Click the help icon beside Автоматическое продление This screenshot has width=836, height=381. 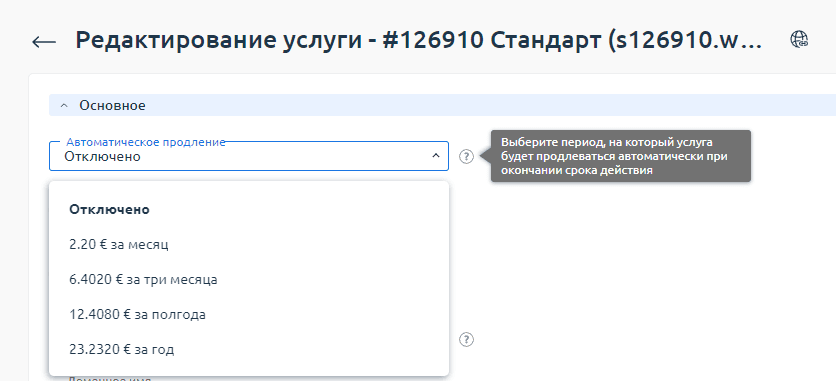click(467, 157)
